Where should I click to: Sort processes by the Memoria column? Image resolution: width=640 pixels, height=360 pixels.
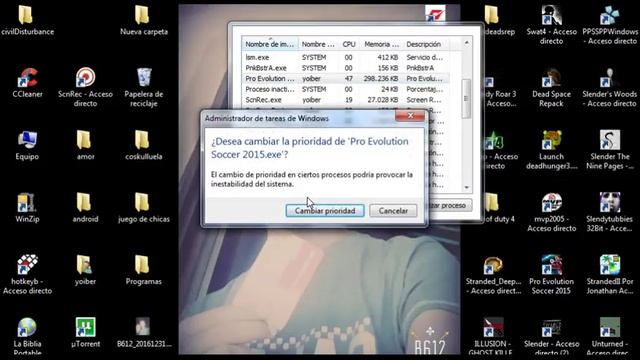pos(381,44)
